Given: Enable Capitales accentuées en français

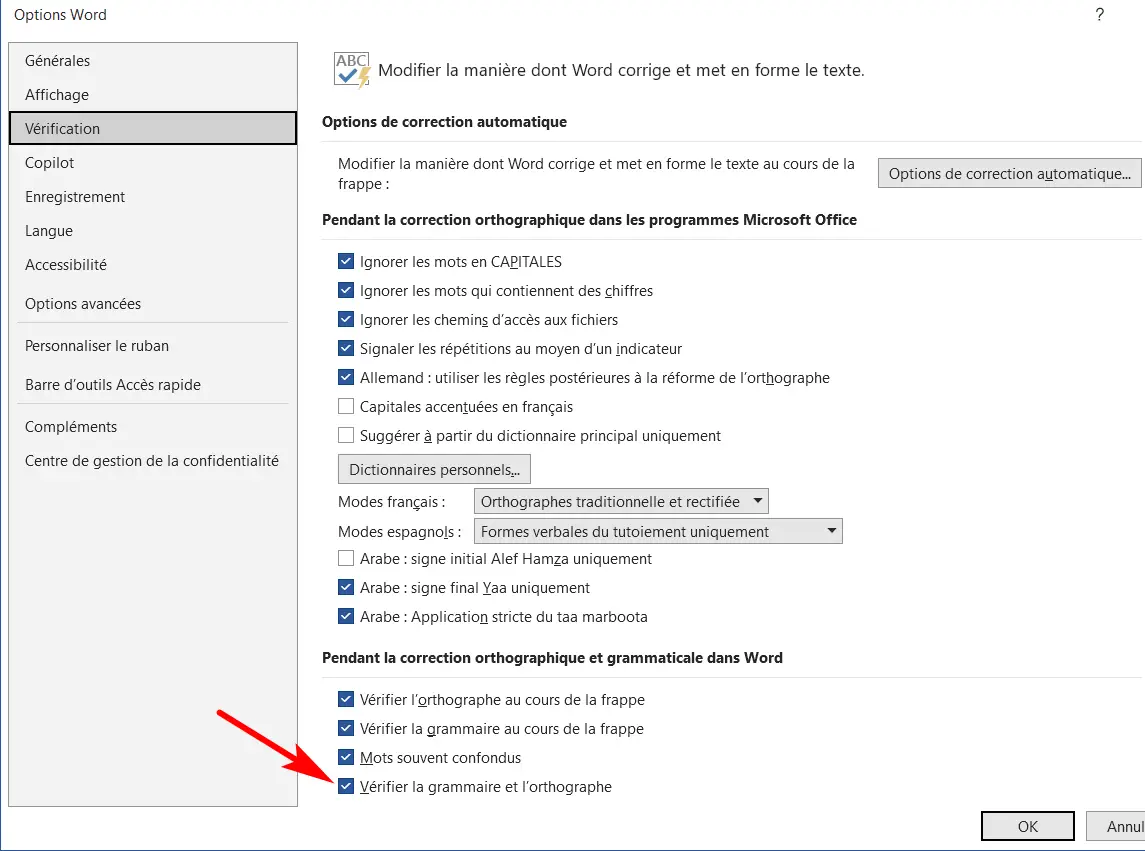Looking at the screenshot, I should (x=346, y=406).
